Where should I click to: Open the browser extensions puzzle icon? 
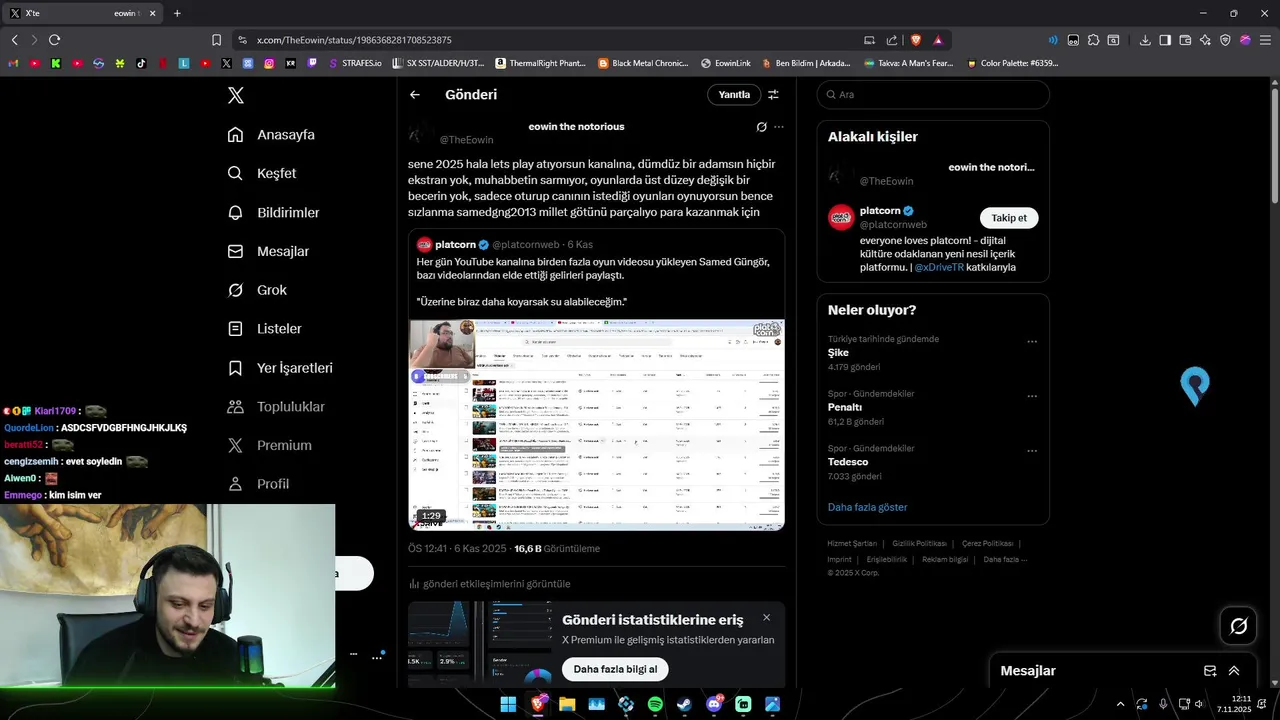coord(1093,40)
